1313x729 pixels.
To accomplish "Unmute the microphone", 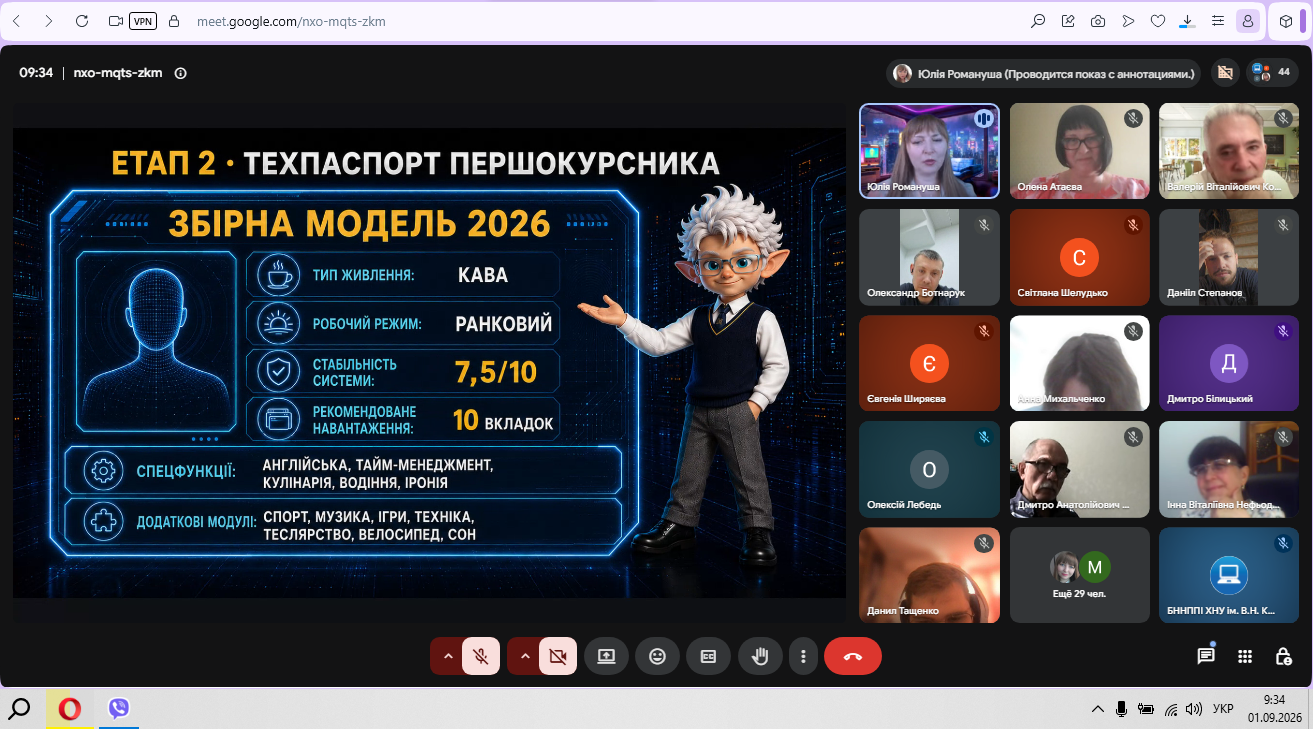I will [x=481, y=656].
